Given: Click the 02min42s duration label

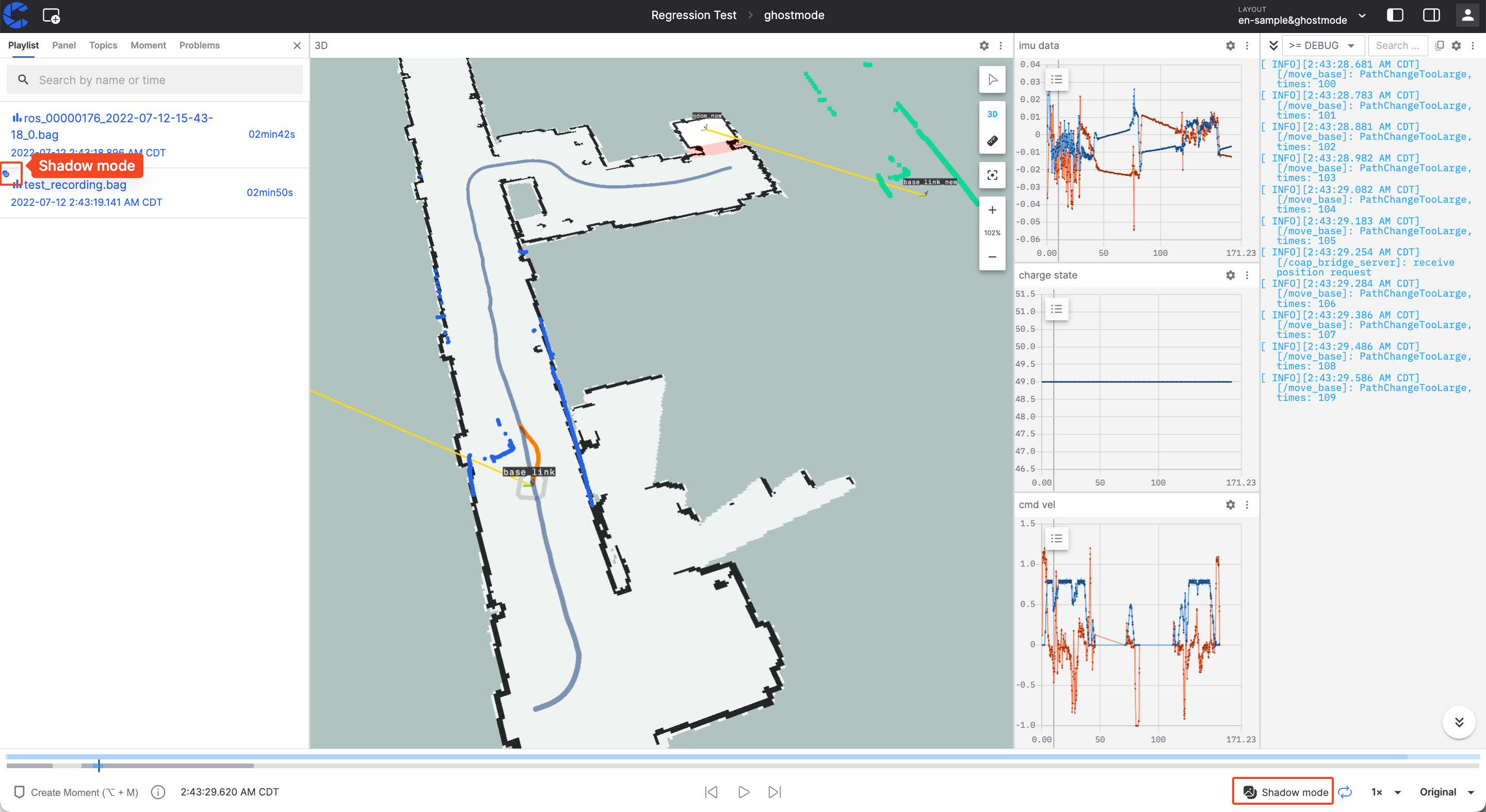Looking at the screenshot, I should coord(271,134).
